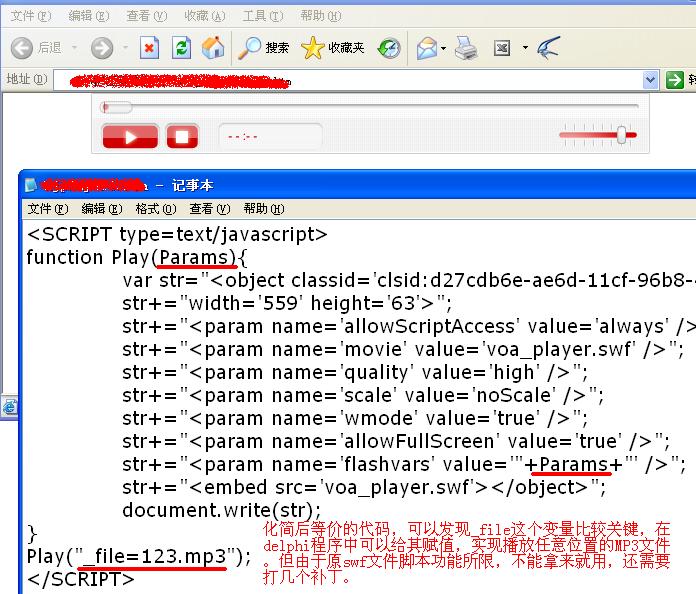The height and width of the screenshot is (594, 696).
Task: Open Notepad's File (文件) menu
Action: 47,209
